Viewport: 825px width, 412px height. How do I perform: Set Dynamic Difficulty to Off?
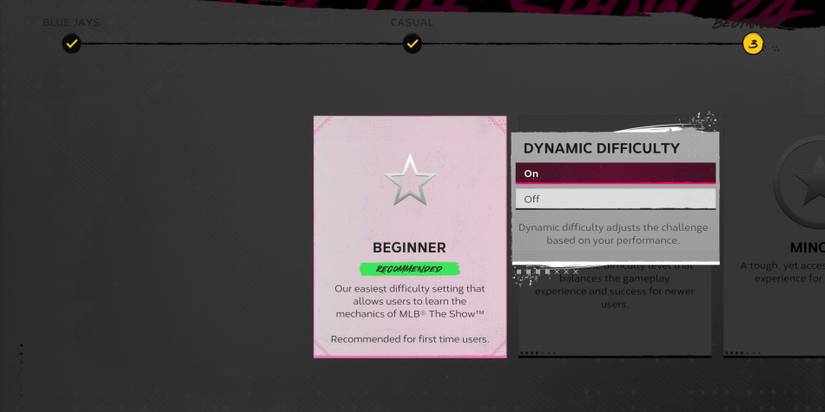[x=615, y=199]
